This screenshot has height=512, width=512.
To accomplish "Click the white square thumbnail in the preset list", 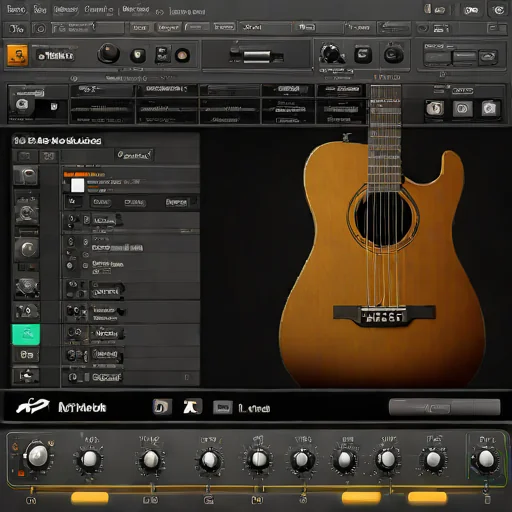I will [78, 185].
